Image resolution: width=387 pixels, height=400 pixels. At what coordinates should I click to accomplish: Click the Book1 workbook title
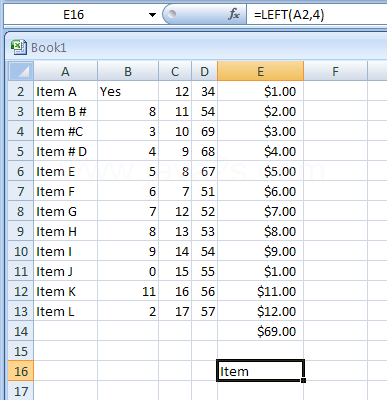pos(49,48)
